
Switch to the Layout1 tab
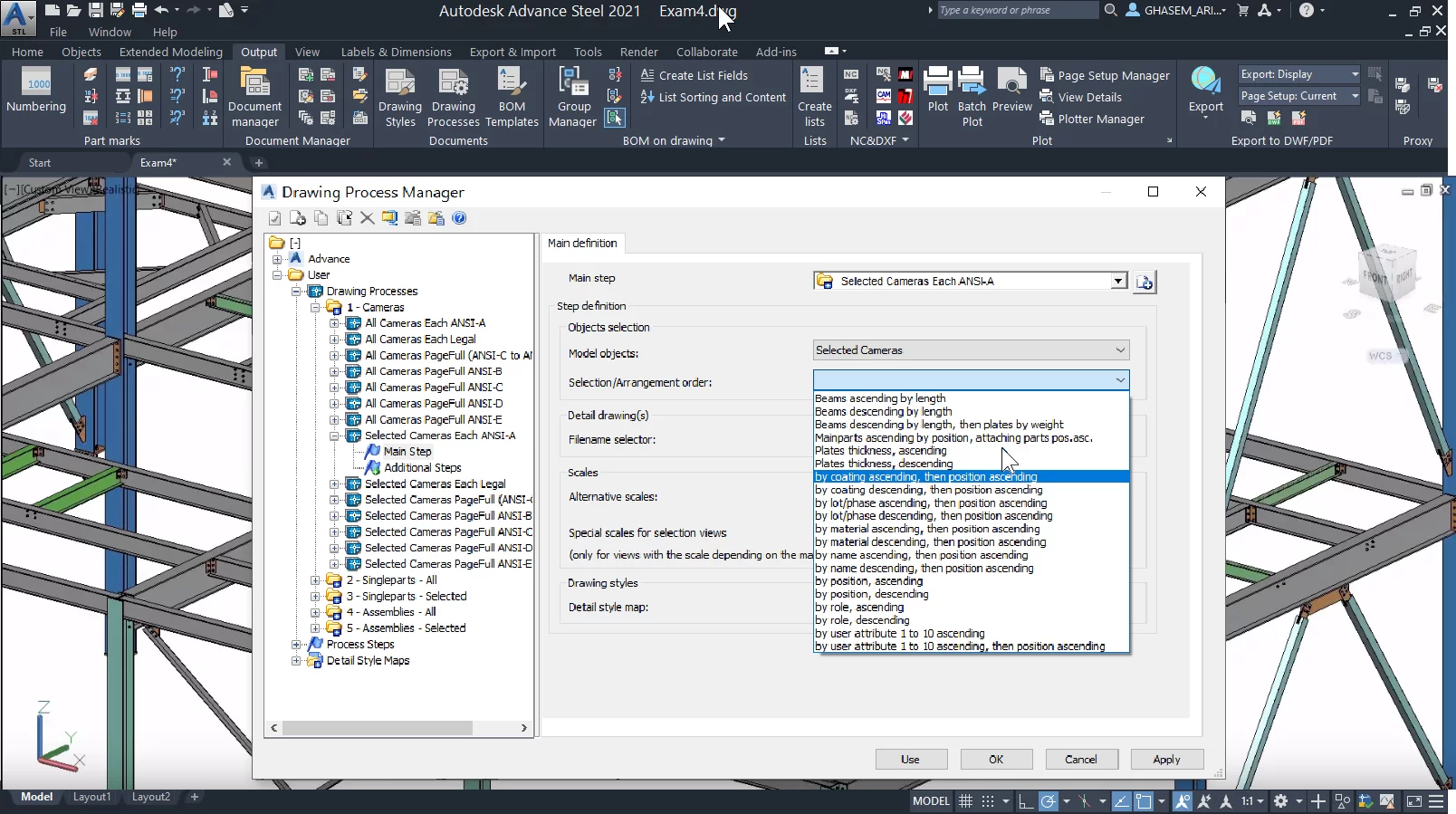coord(91,797)
